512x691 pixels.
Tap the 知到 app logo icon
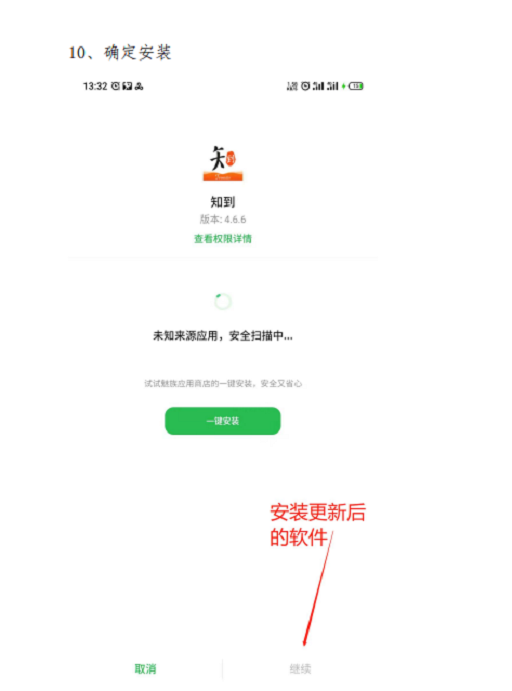pos(223,163)
